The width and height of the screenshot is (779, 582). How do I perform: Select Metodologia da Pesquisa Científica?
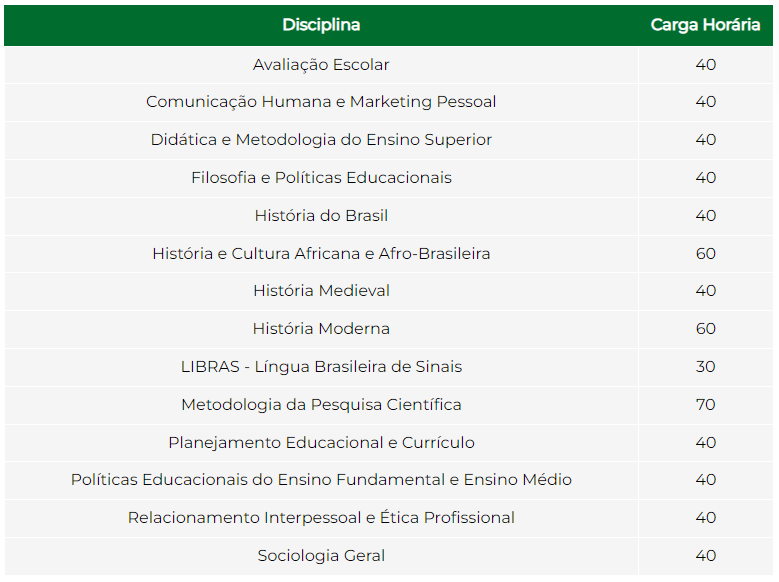(x=321, y=405)
